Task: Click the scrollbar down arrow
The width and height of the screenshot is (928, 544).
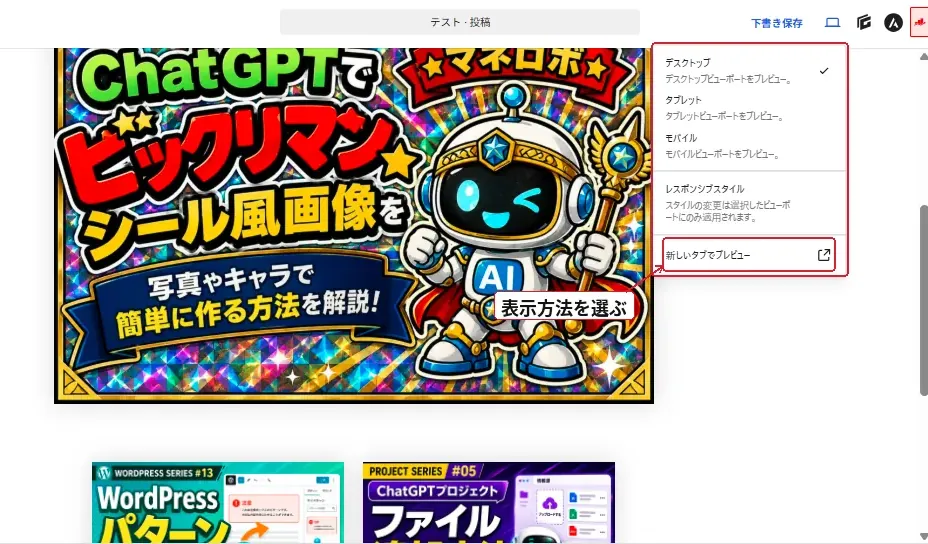Action: (x=923, y=535)
